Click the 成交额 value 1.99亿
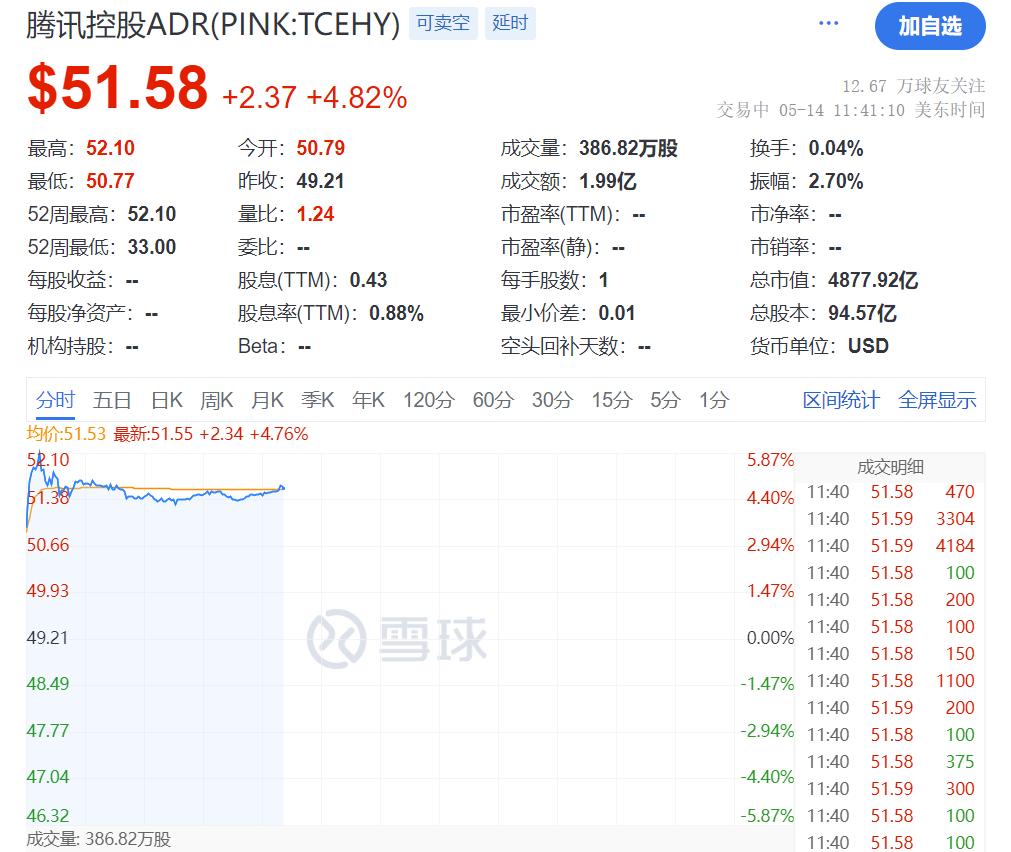The height and width of the screenshot is (852, 1011). click(x=608, y=181)
